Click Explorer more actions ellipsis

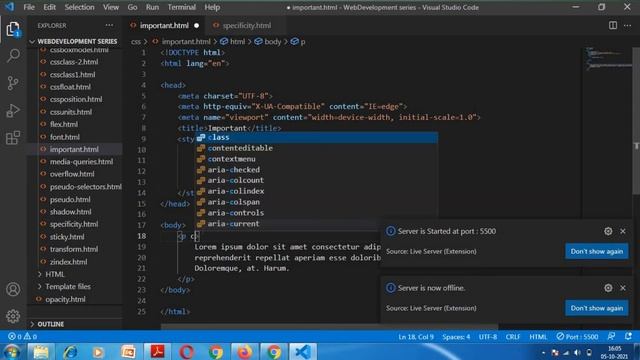(x=109, y=25)
